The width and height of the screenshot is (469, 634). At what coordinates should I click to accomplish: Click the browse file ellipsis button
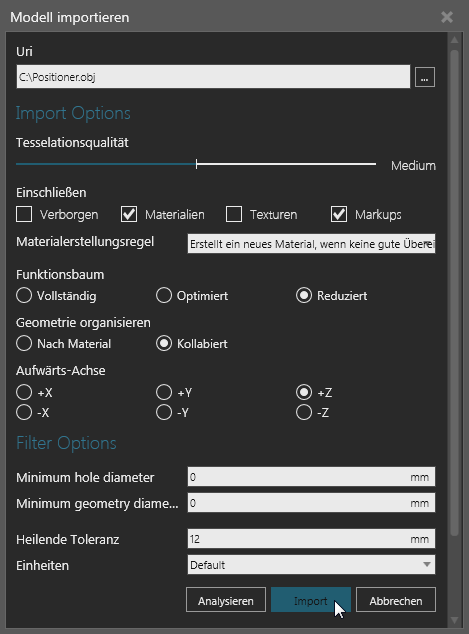pyautogui.click(x=425, y=77)
